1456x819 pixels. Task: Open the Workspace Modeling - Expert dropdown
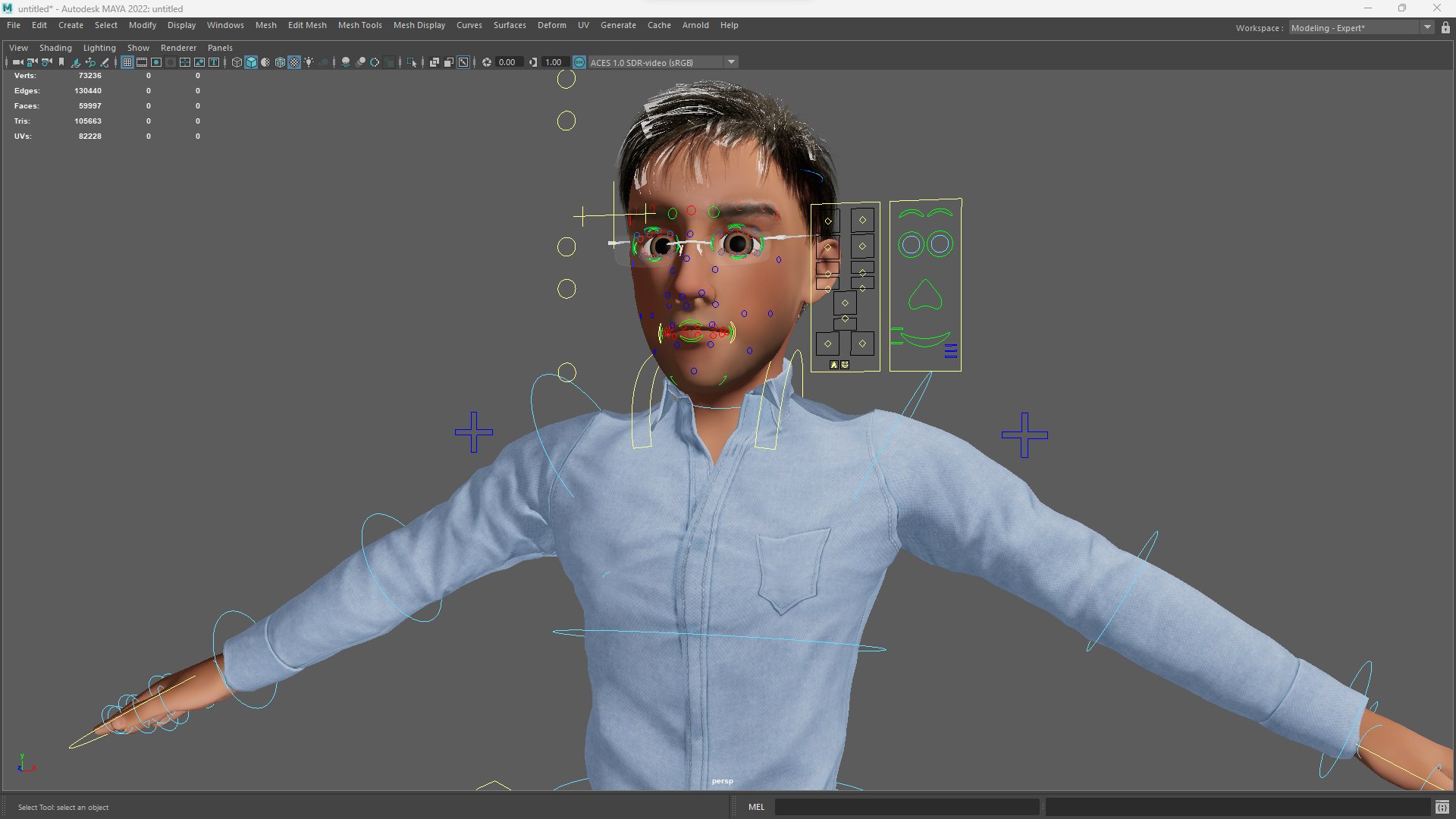point(1426,28)
